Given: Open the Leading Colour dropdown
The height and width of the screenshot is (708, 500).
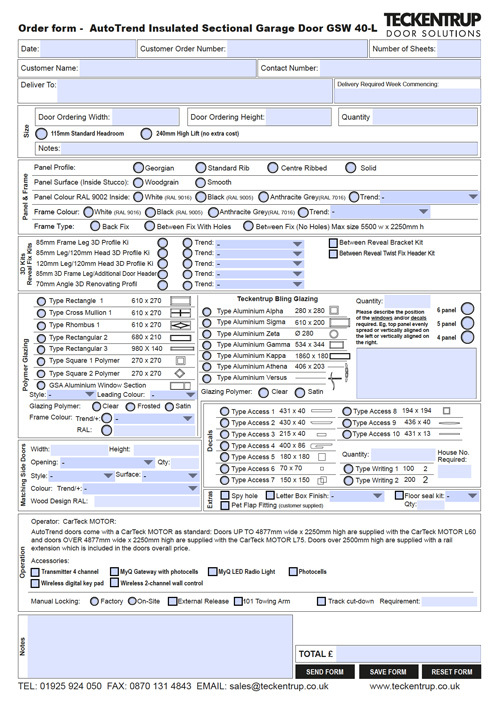Looking at the screenshot, I should pyautogui.click(x=173, y=395).
